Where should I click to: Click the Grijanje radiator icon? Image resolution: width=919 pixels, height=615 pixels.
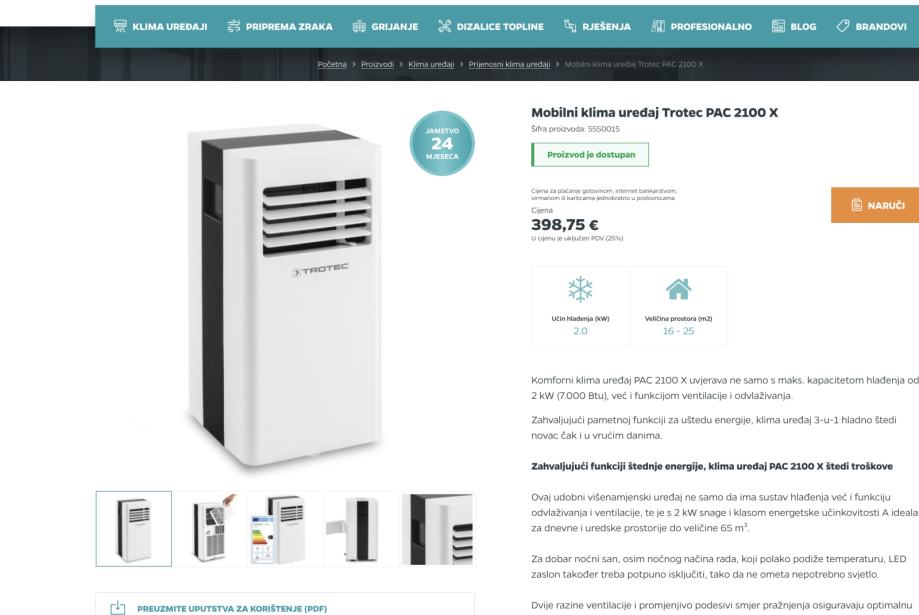[359, 26]
